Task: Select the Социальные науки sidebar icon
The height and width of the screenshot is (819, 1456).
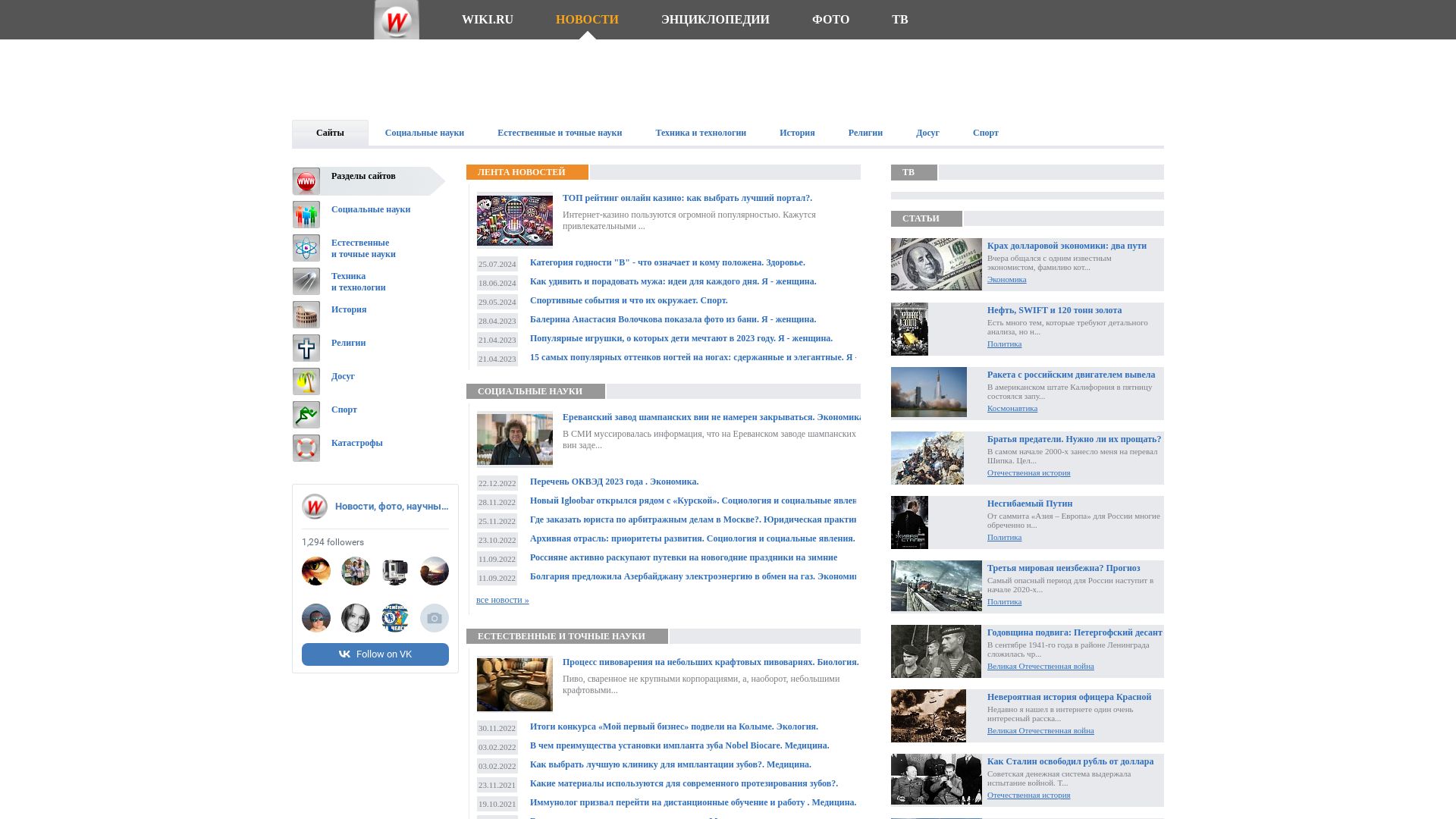Action: [x=306, y=215]
